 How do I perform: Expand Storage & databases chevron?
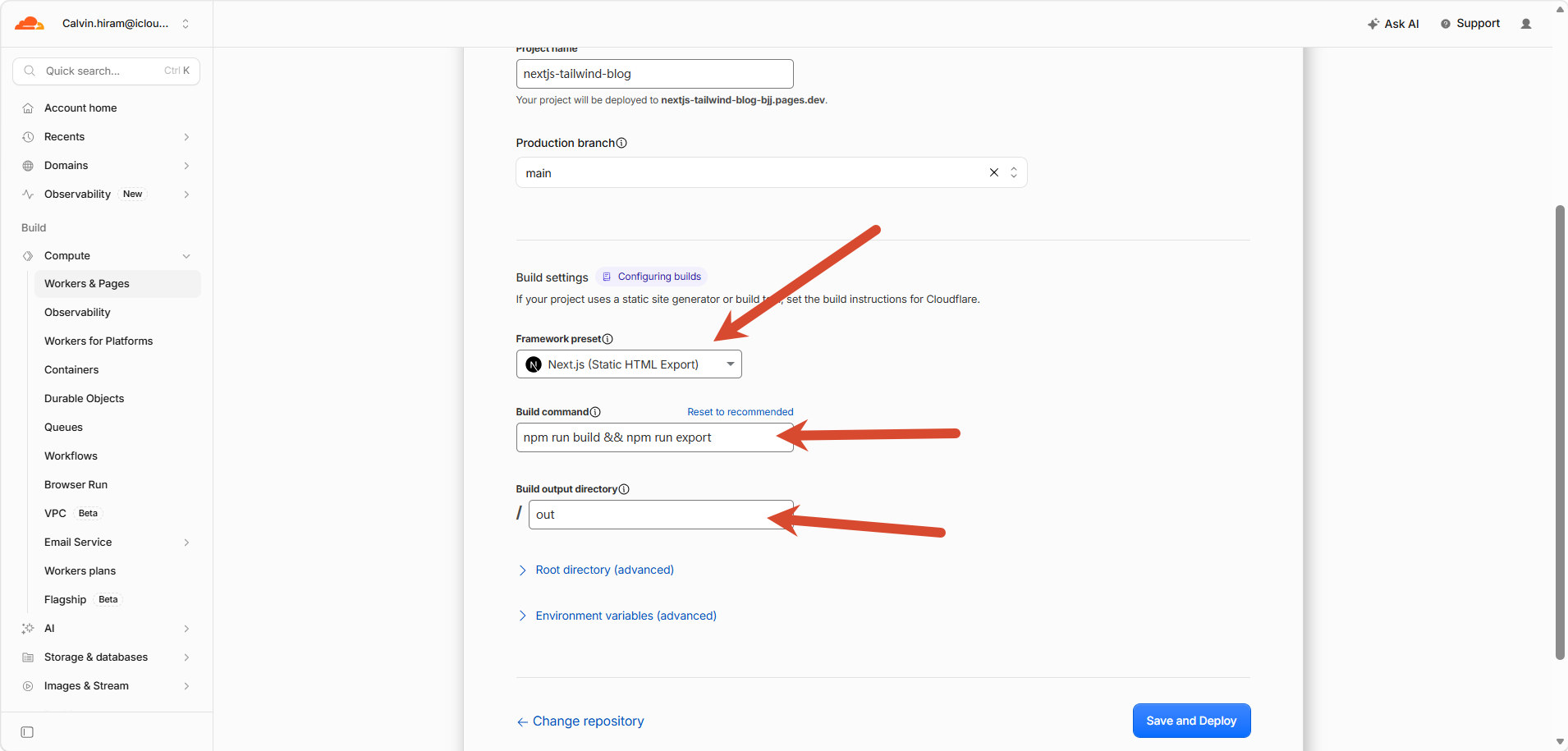point(186,657)
